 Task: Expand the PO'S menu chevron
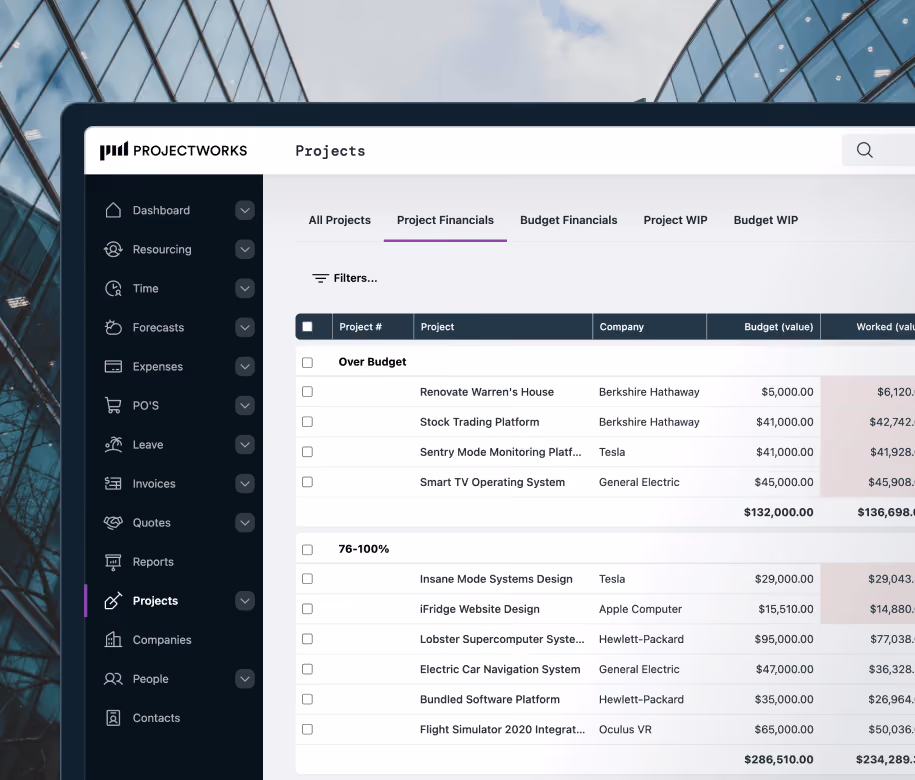(245, 405)
